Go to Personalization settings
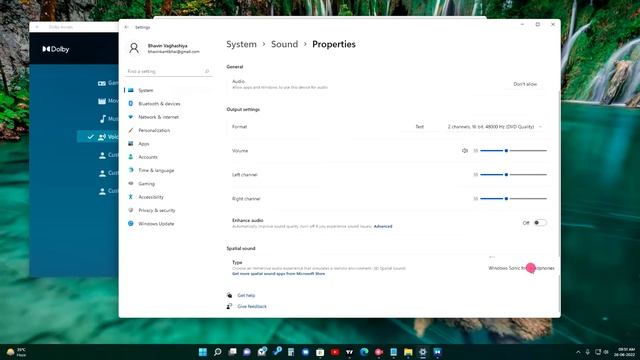Viewport: 640px width, 360px height. [x=167, y=130]
